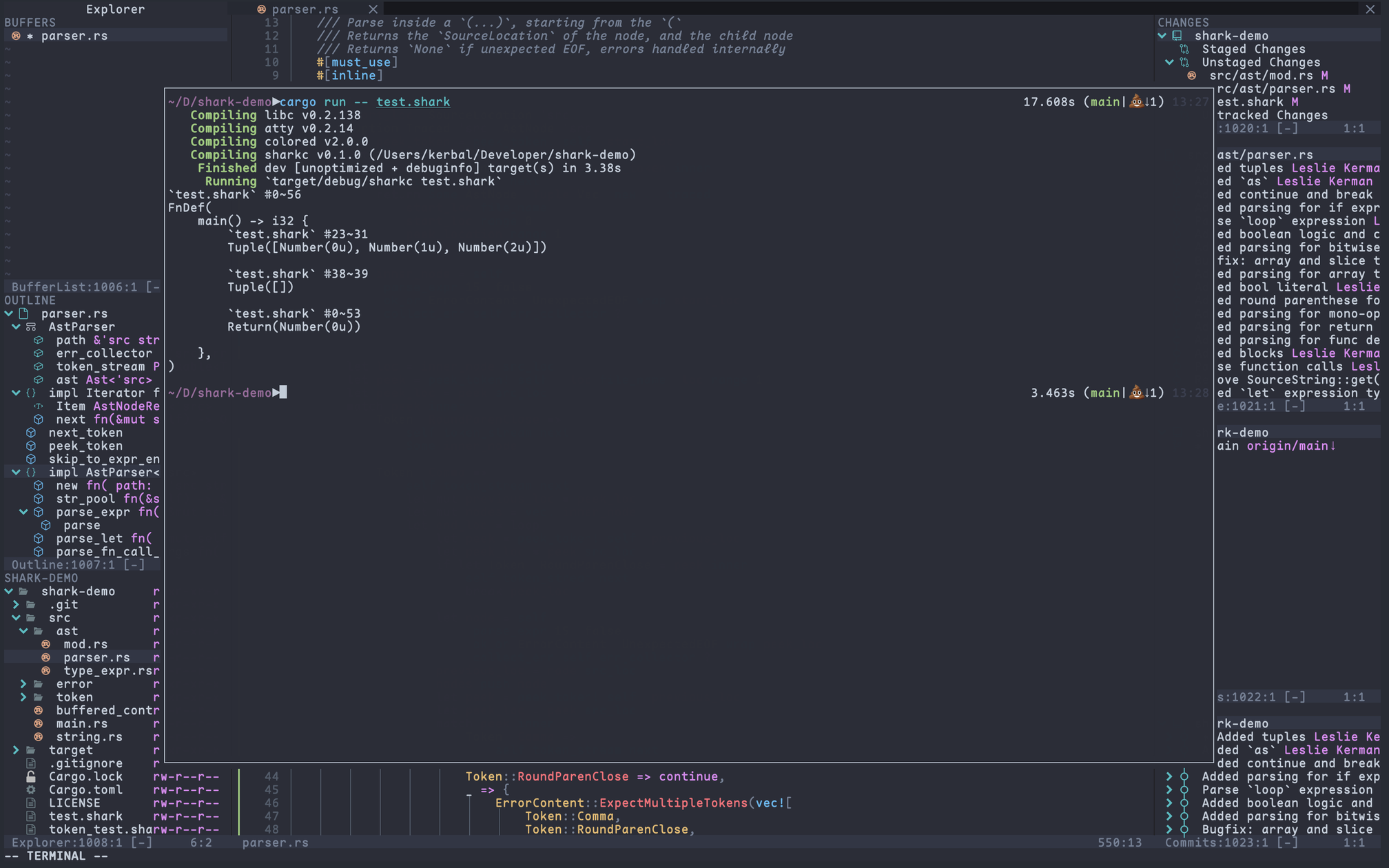Click the lock icon beside Cargo.lock

[31, 776]
